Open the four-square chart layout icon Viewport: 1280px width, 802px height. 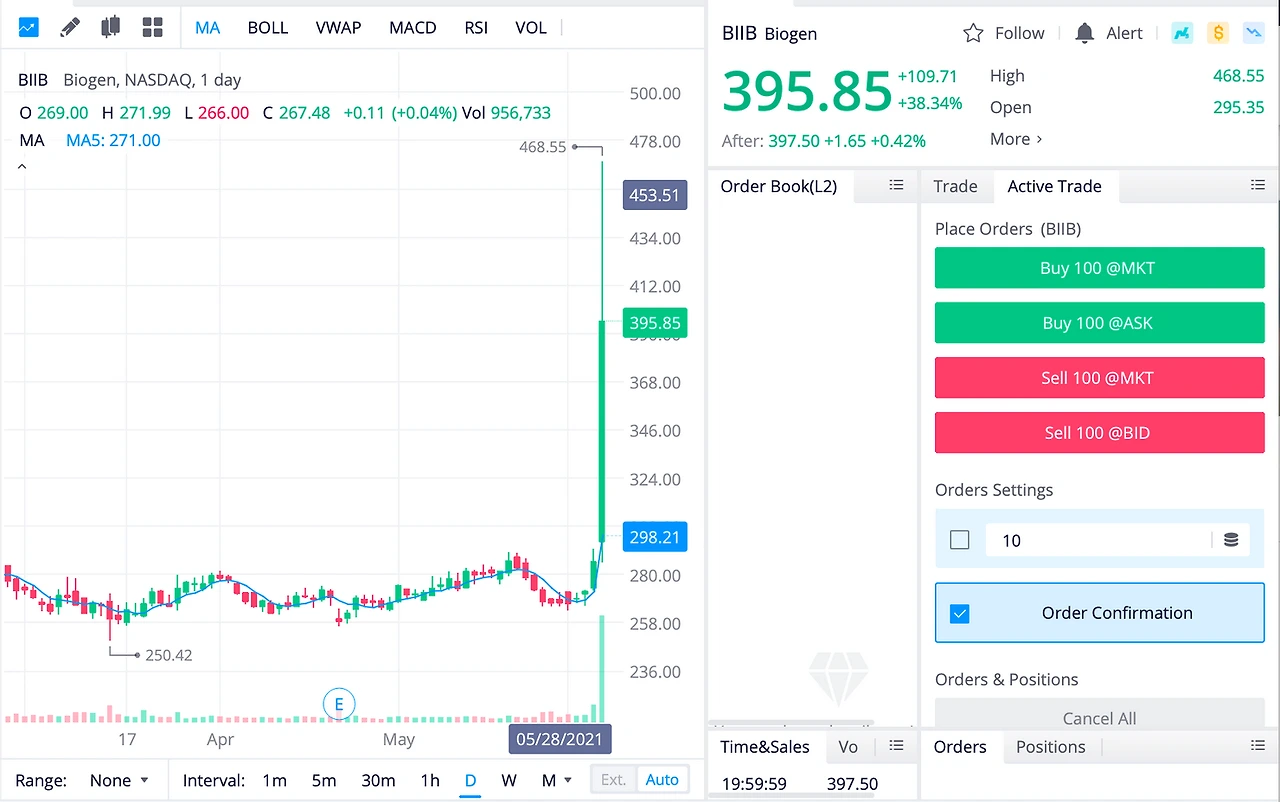(152, 27)
